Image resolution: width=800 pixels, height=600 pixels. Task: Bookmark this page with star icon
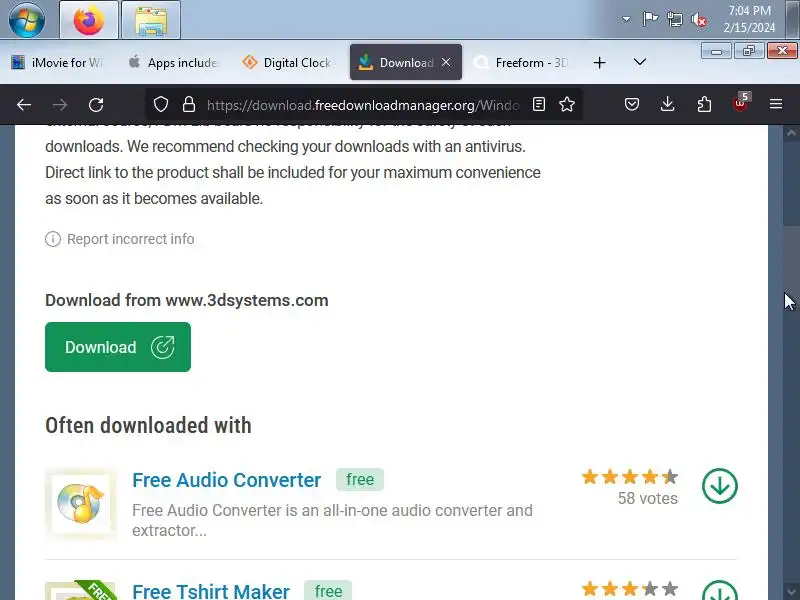point(567,105)
